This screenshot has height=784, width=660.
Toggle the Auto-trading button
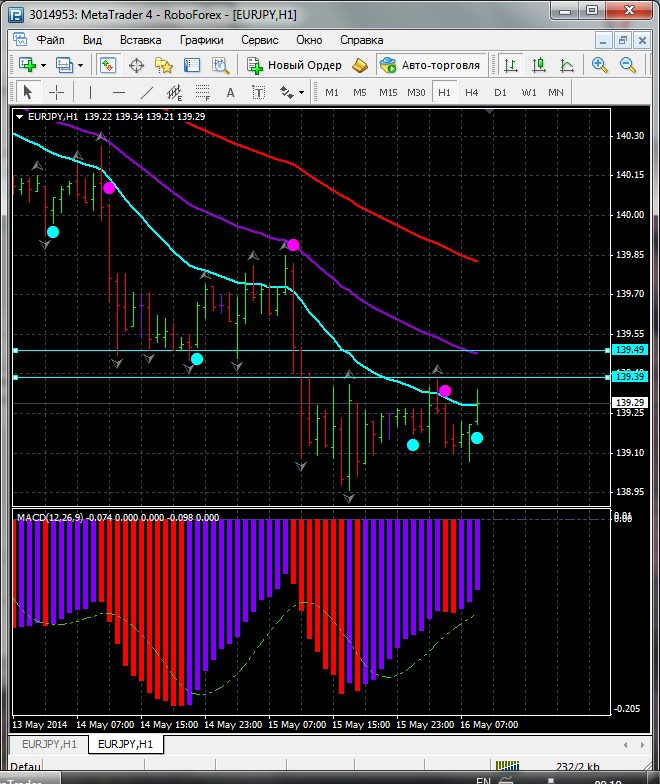[x=429, y=65]
